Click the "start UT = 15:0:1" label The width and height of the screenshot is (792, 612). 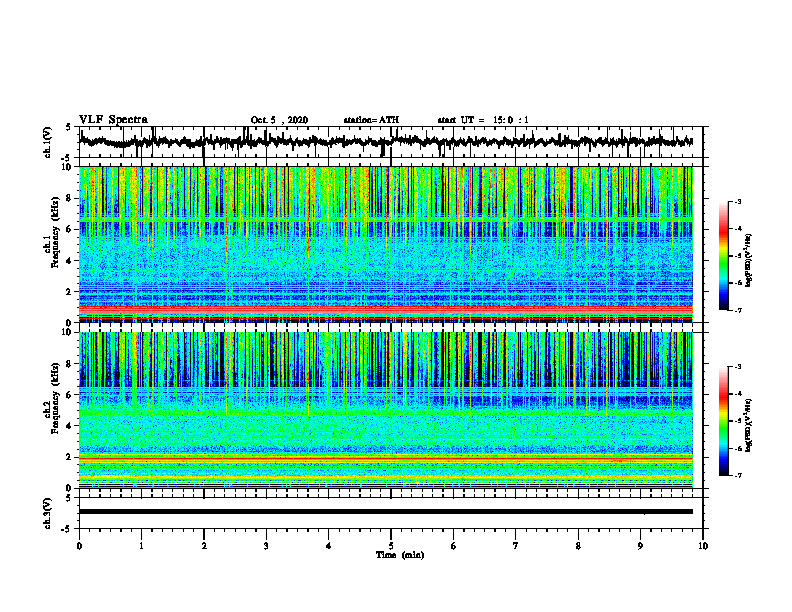point(483,120)
